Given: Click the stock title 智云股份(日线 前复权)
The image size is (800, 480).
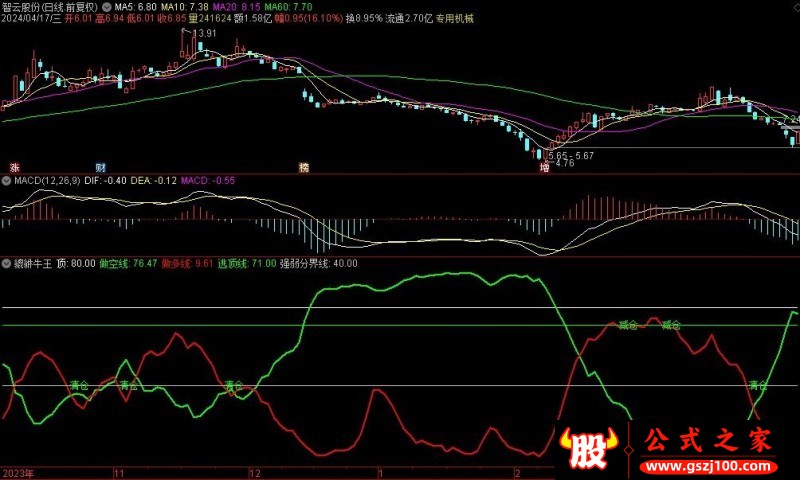Looking at the screenshot, I should pos(49,7).
